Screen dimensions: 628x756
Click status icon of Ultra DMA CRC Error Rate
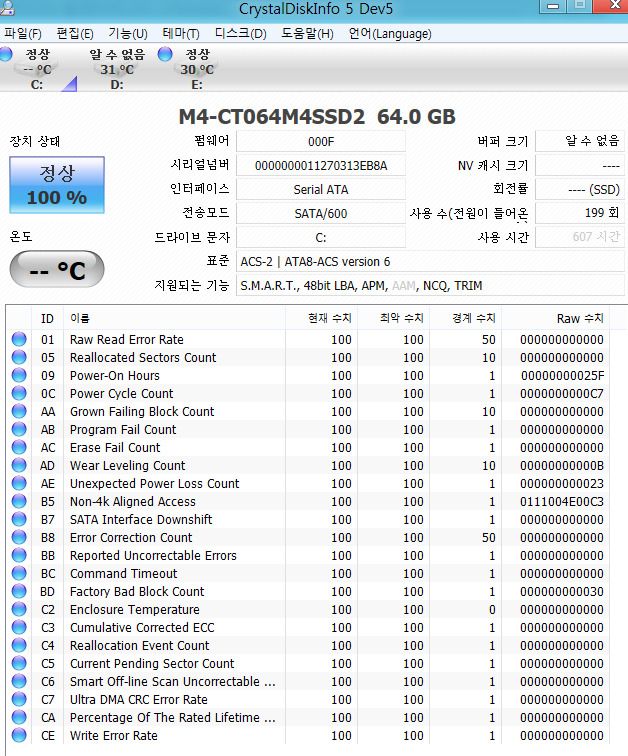pyautogui.click(x=19, y=699)
